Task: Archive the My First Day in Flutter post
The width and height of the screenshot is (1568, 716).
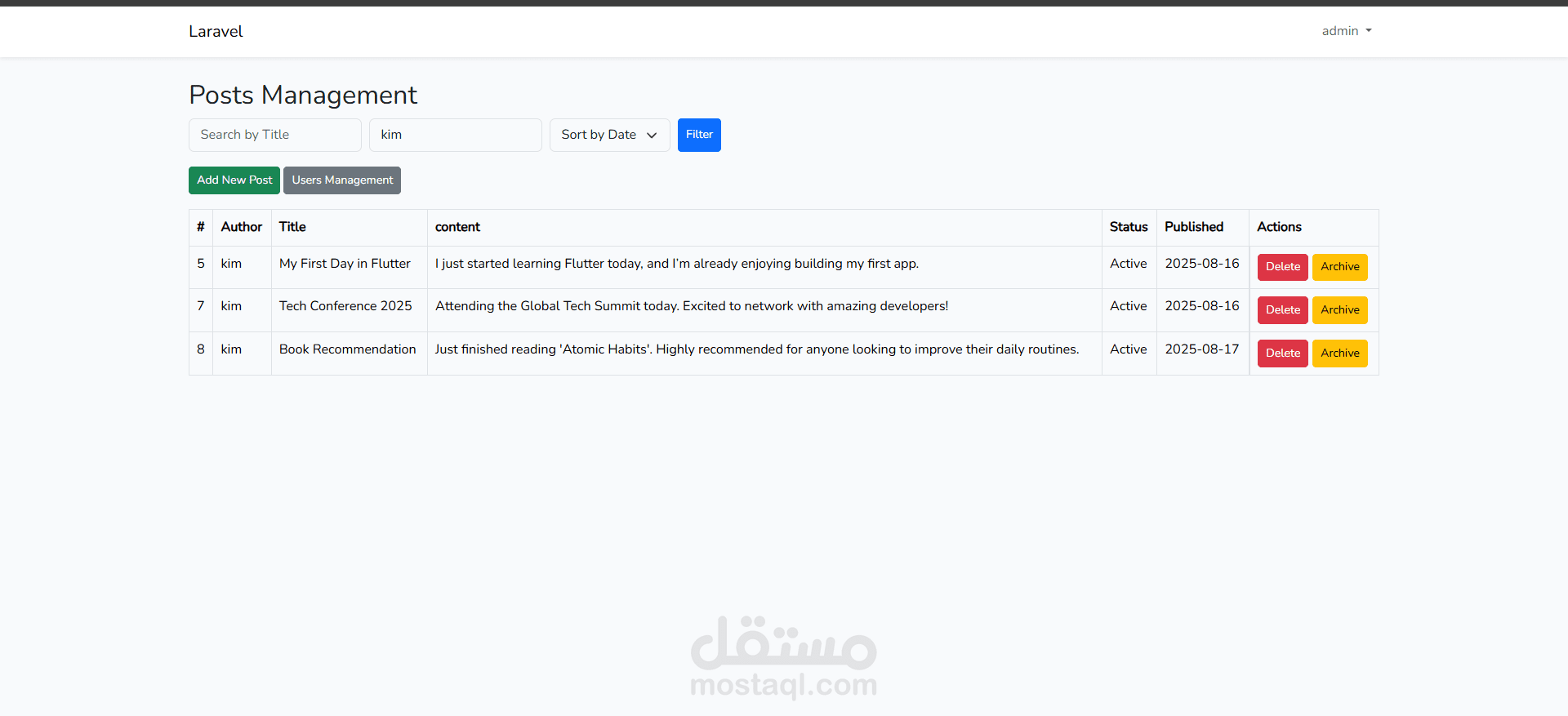Action: click(1340, 267)
